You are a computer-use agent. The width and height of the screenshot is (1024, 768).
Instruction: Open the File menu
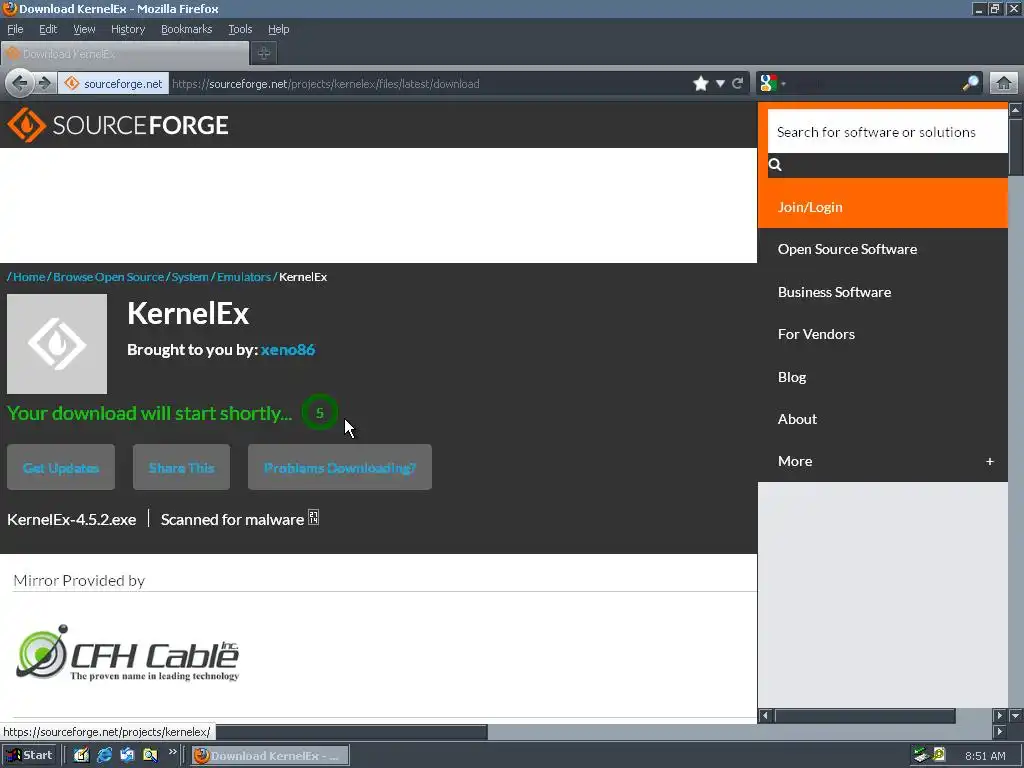tap(15, 29)
